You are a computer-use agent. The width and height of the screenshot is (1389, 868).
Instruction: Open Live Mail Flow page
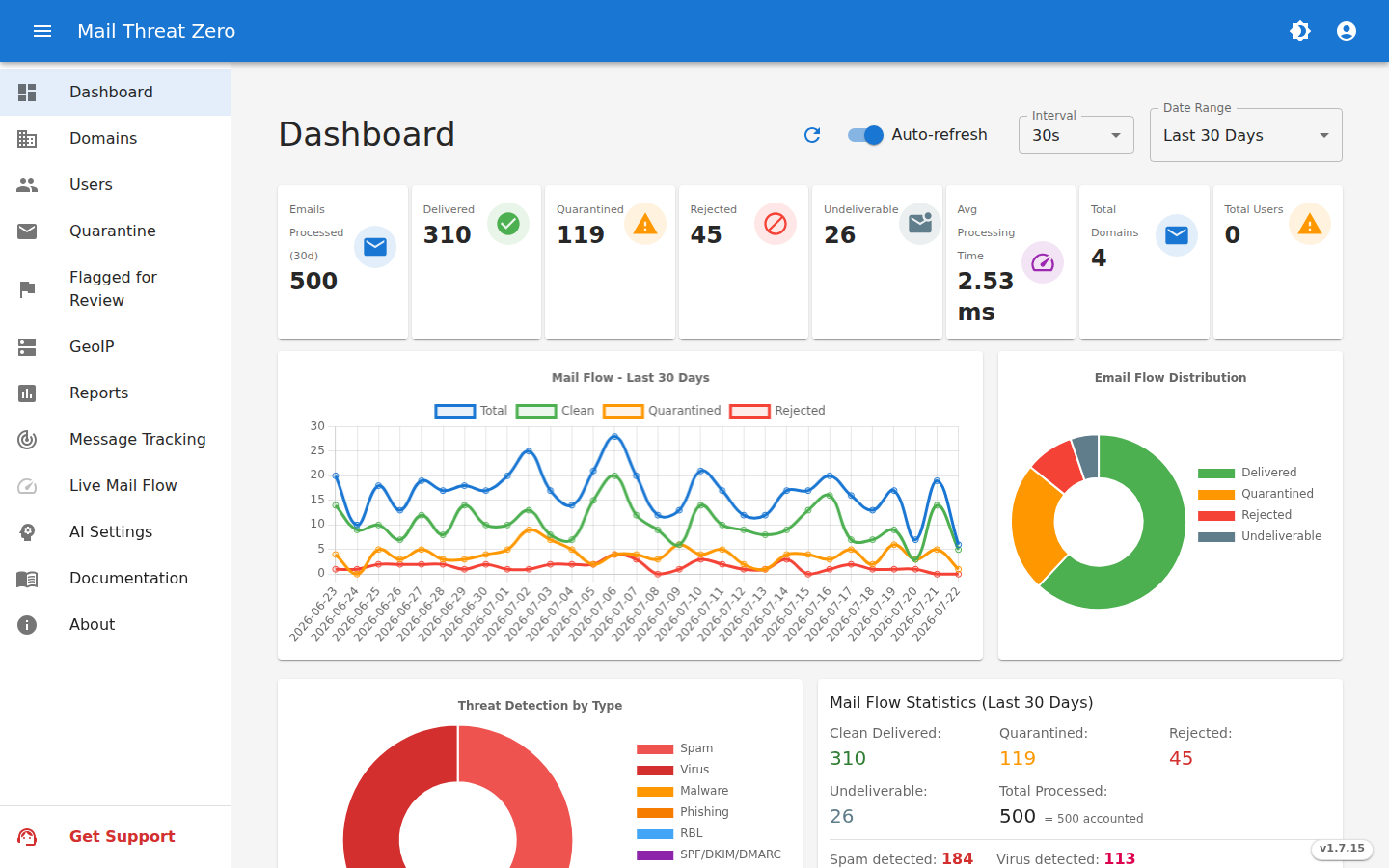[116, 486]
